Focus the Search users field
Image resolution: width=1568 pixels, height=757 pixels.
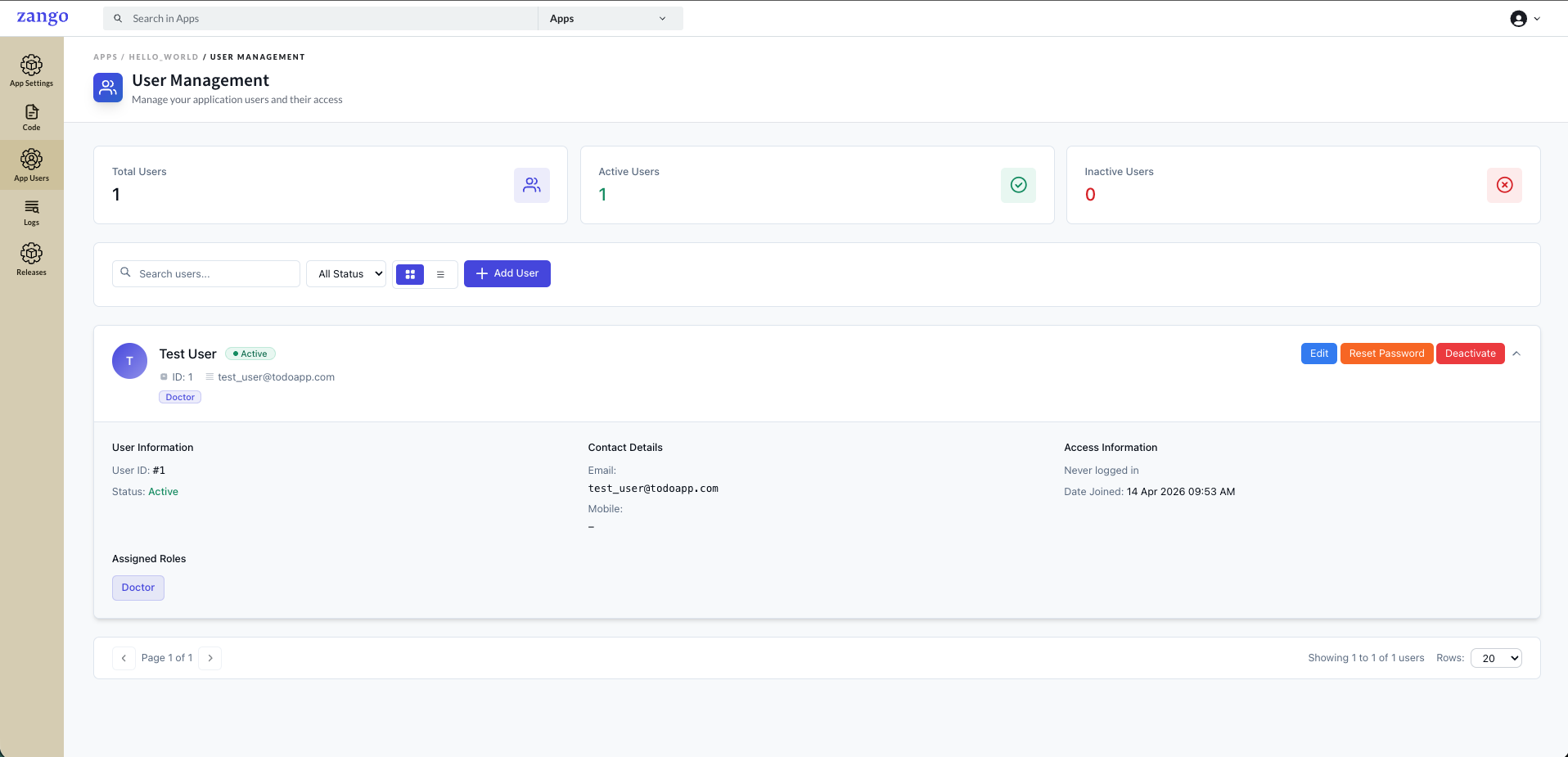(206, 274)
